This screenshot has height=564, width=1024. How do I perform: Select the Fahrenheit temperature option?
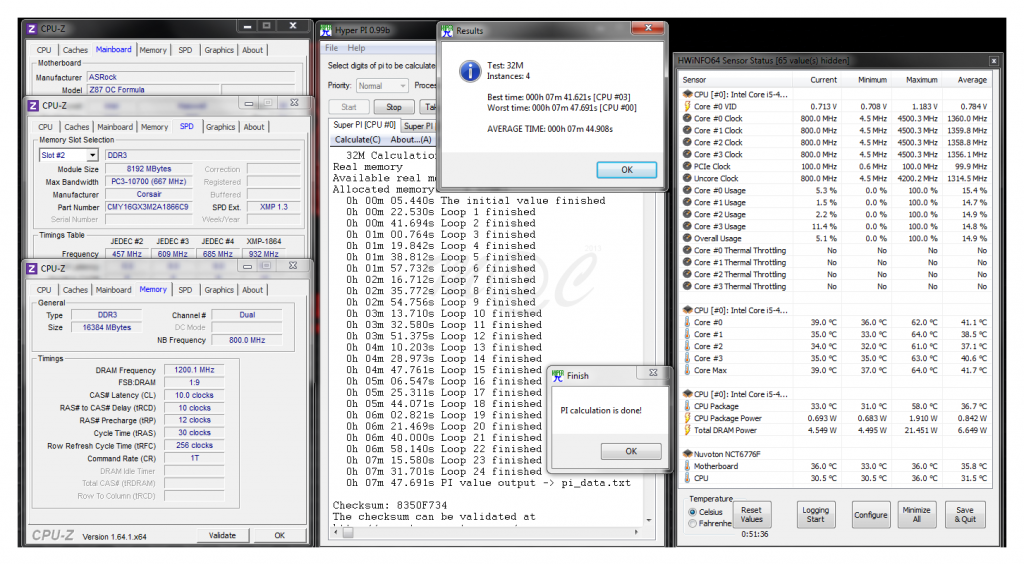point(694,524)
